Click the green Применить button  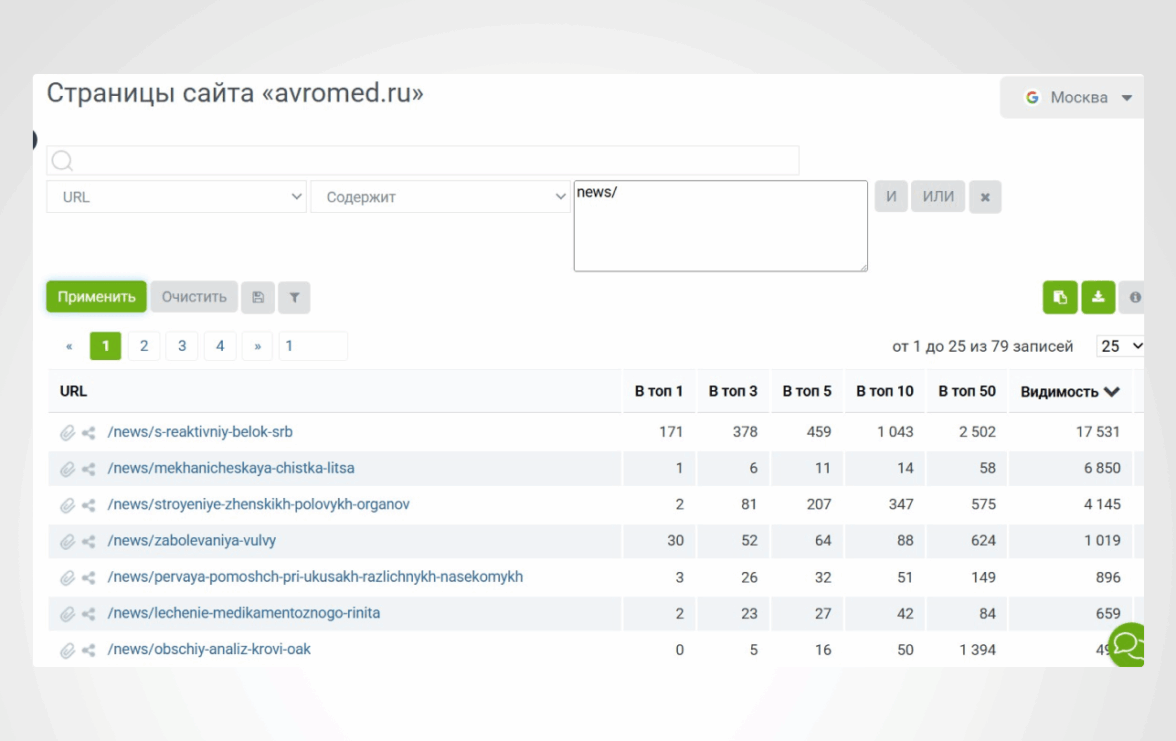[x=96, y=297]
